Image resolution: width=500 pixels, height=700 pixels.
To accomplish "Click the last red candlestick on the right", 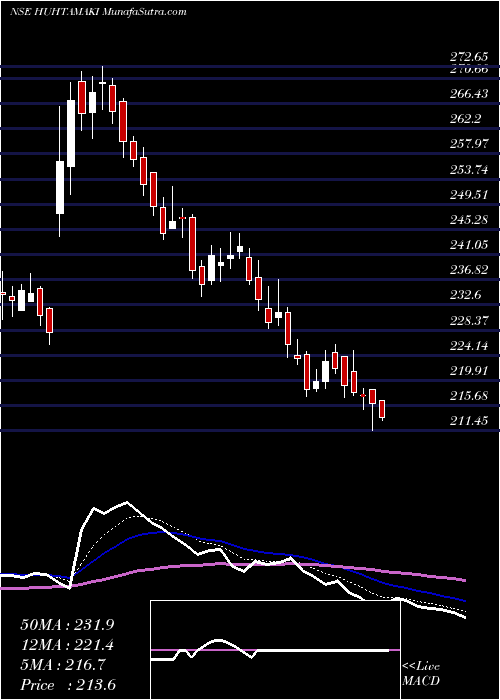I will pos(382,410).
